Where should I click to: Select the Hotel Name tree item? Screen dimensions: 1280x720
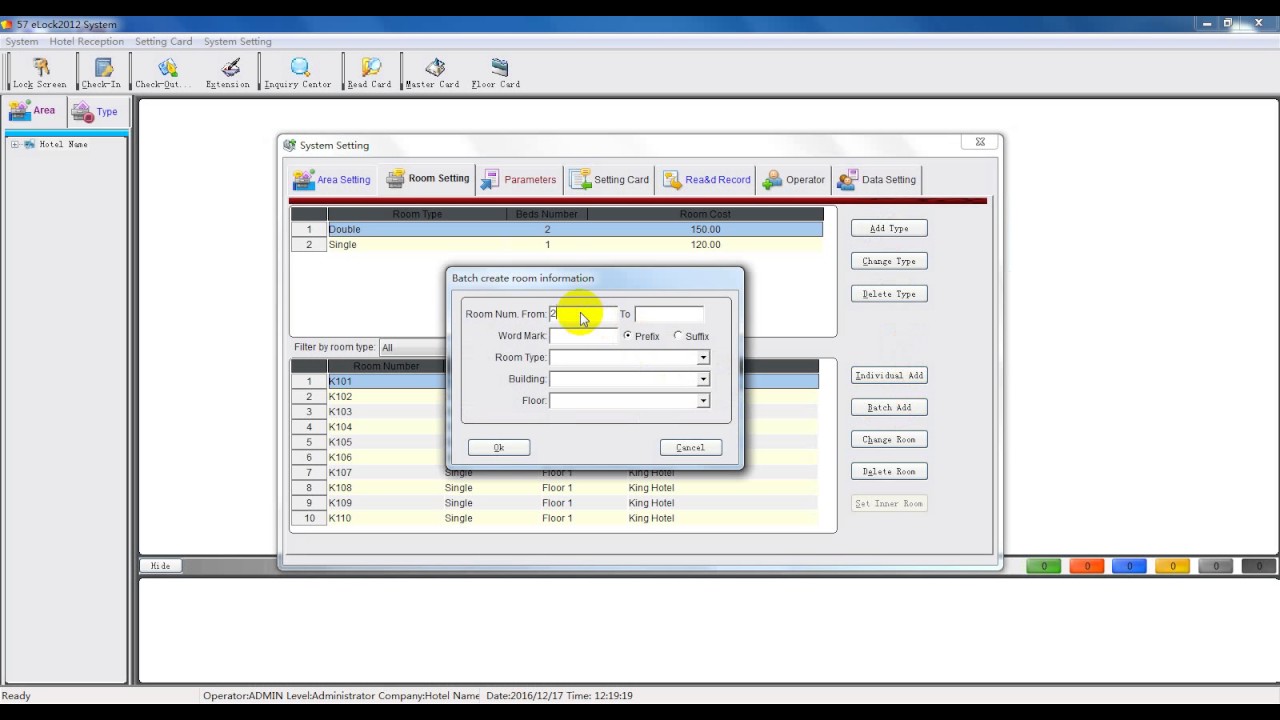pos(63,144)
